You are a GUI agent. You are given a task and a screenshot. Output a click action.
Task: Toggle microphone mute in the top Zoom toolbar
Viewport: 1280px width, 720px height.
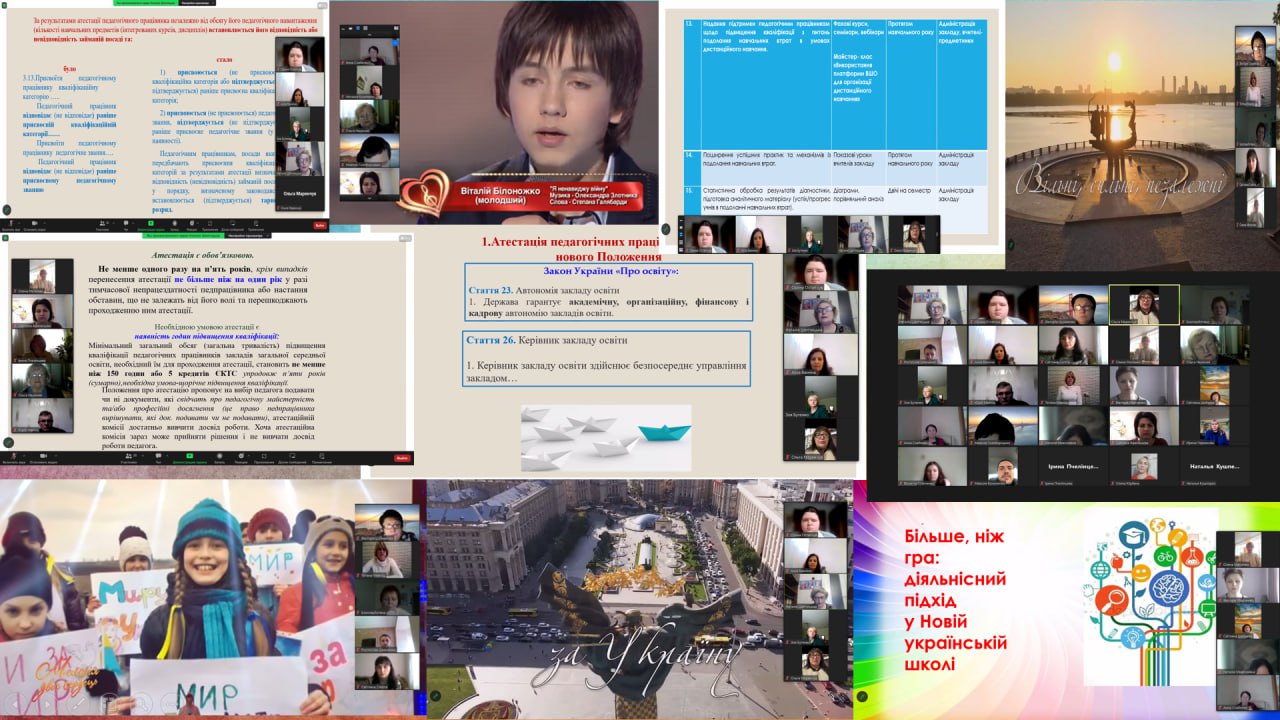click(11, 225)
